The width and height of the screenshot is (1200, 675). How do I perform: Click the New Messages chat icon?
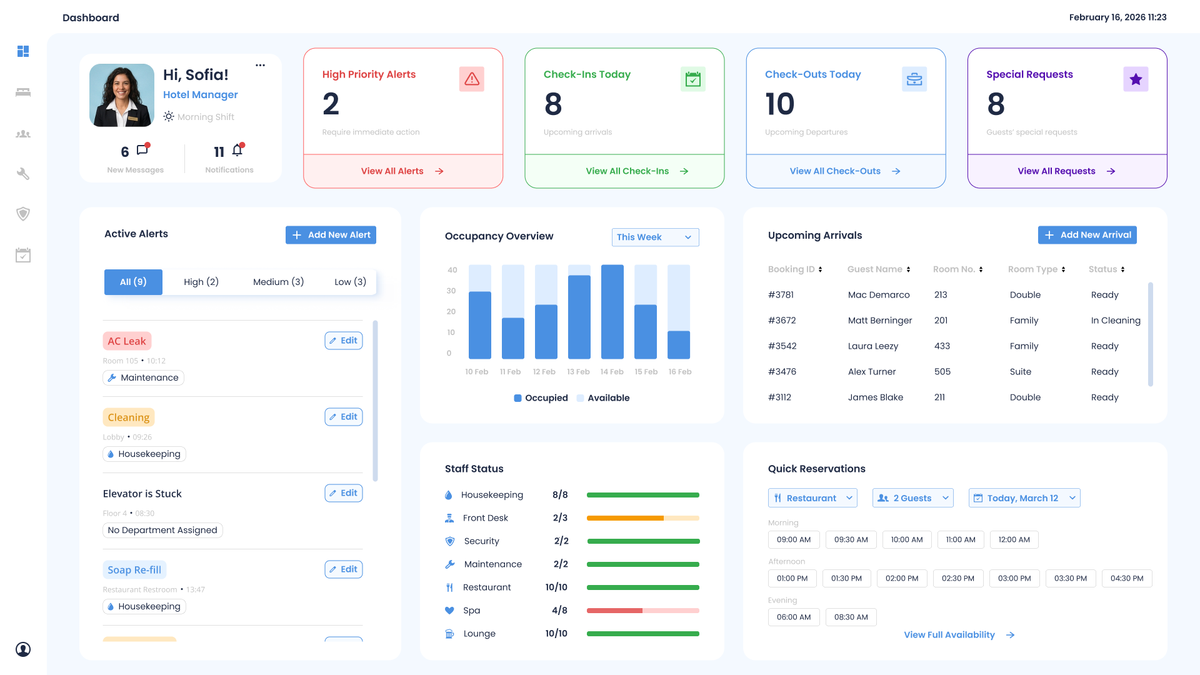pos(142,151)
